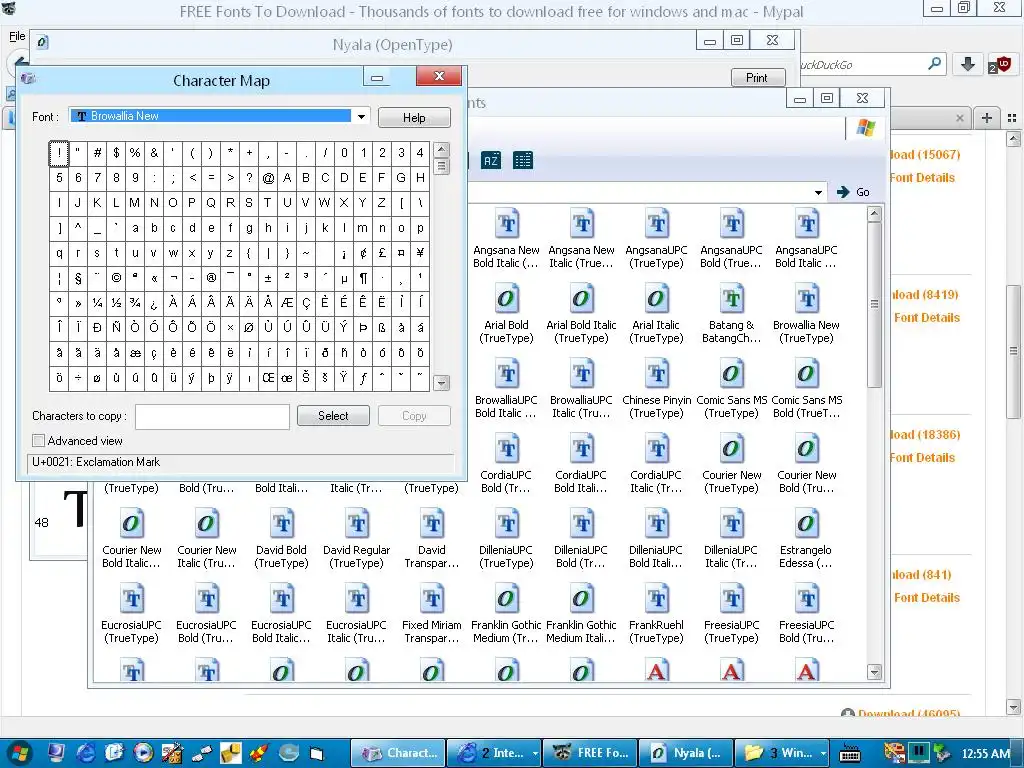Open the Arial Italic (TrueType) font icon
1024x768 pixels.
click(656, 299)
